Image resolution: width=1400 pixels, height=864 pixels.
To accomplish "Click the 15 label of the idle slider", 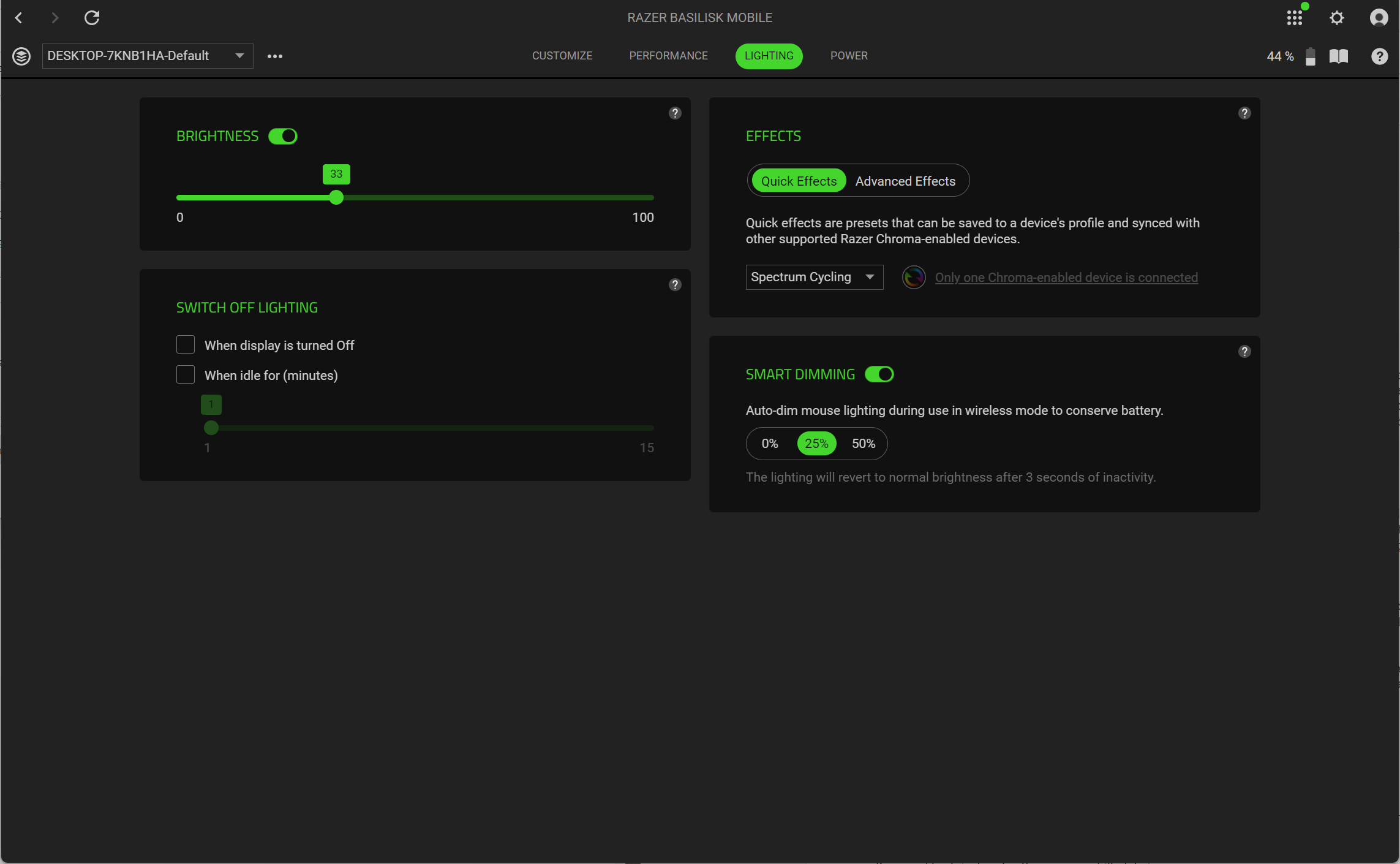I will (x=647, y=448).
